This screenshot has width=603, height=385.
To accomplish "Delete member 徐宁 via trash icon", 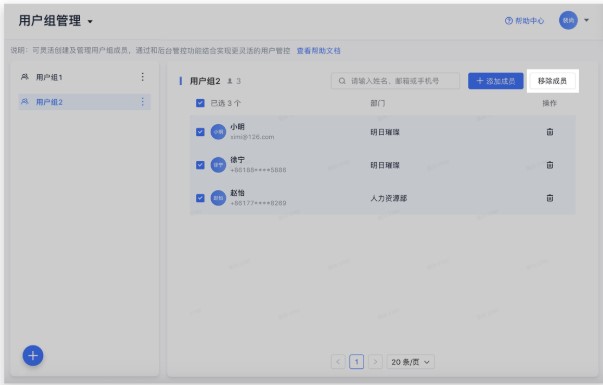I will click(x=550, y=165).
